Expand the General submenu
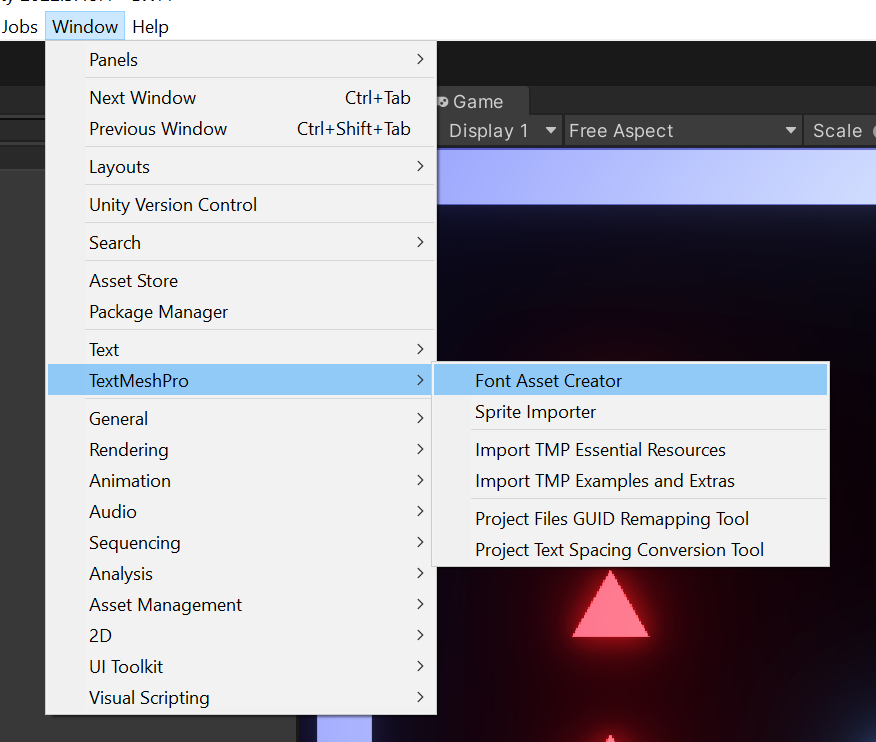876x742 pixels. 240,418
